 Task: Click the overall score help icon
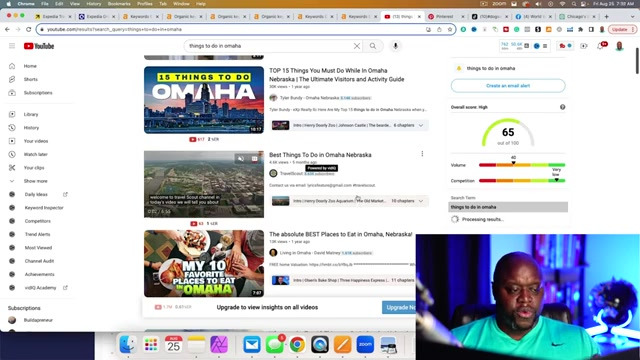pyautogui.click(x=562, y=107)
